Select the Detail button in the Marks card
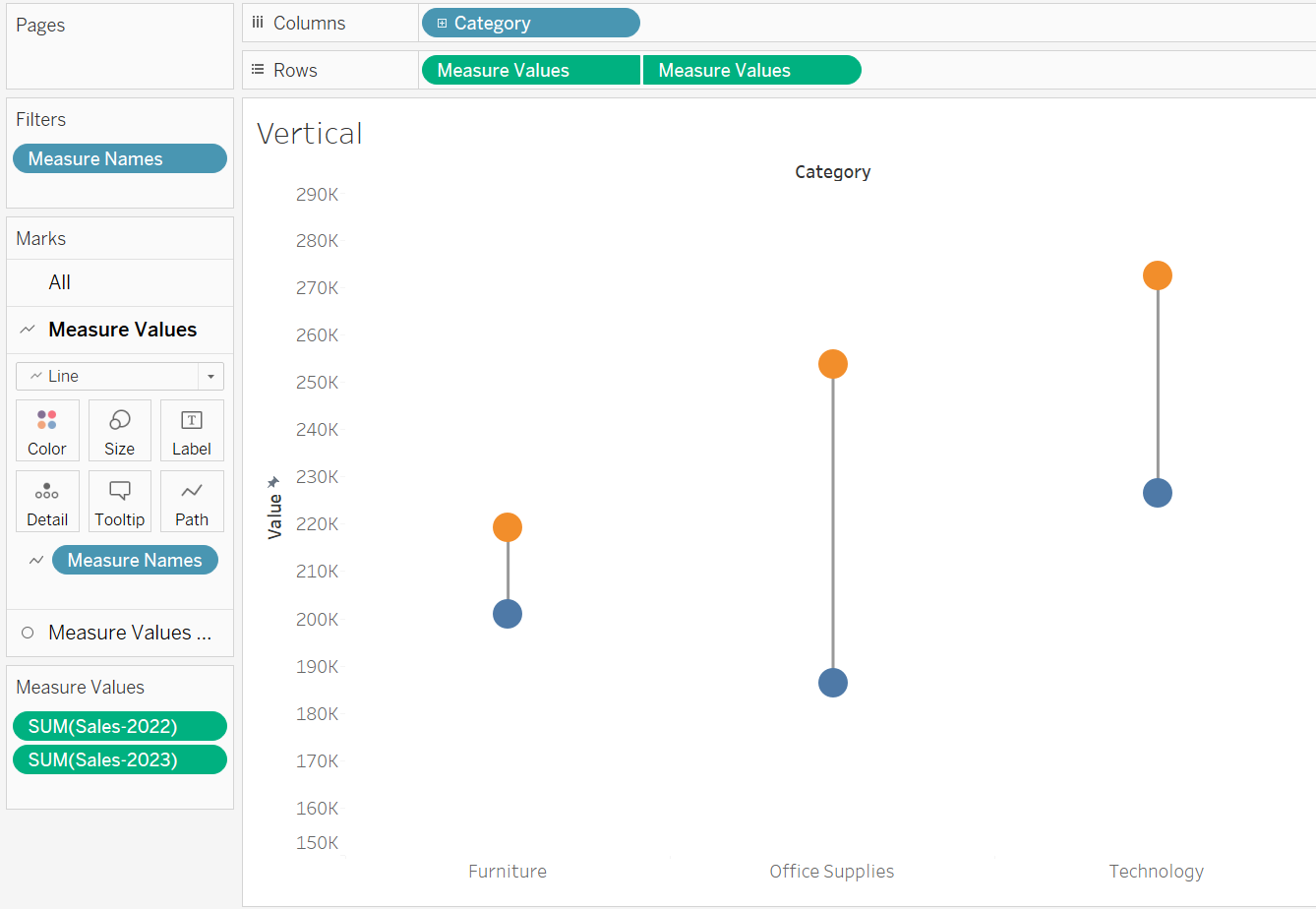This screenshot has width=1316, height=909. point(47,501)
